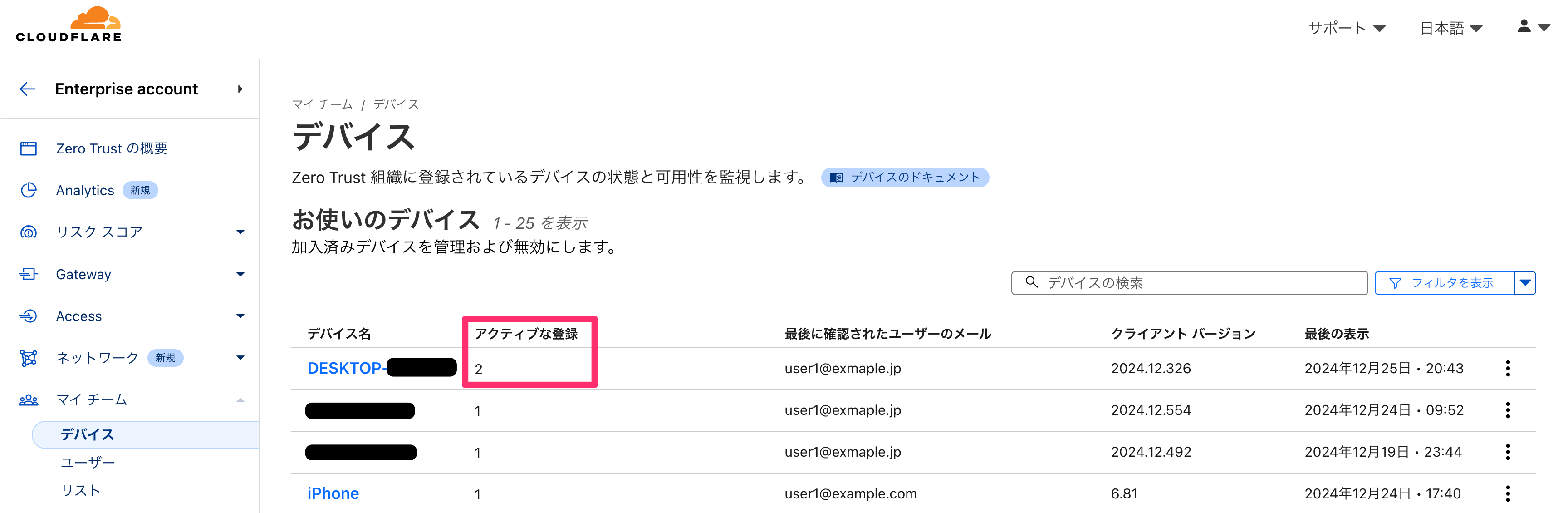Click the Analytics pie chart icon

[x=29, y=190]
